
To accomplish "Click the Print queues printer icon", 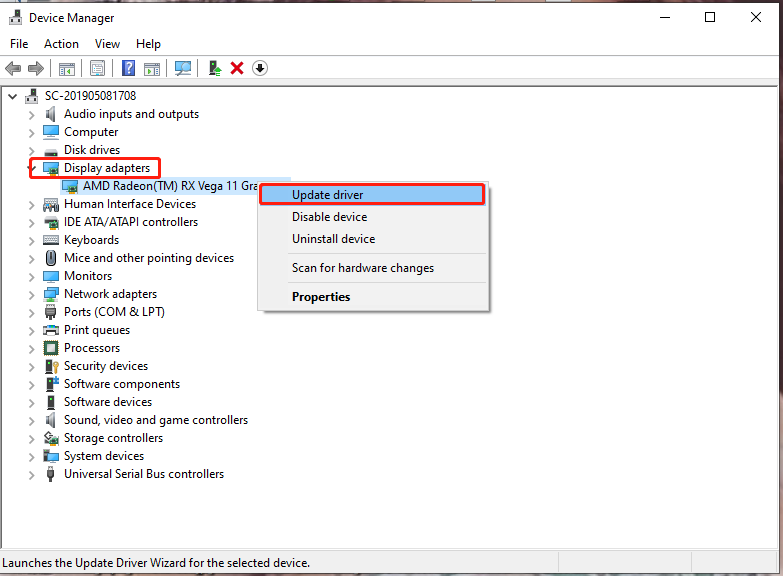I will 51,330.
